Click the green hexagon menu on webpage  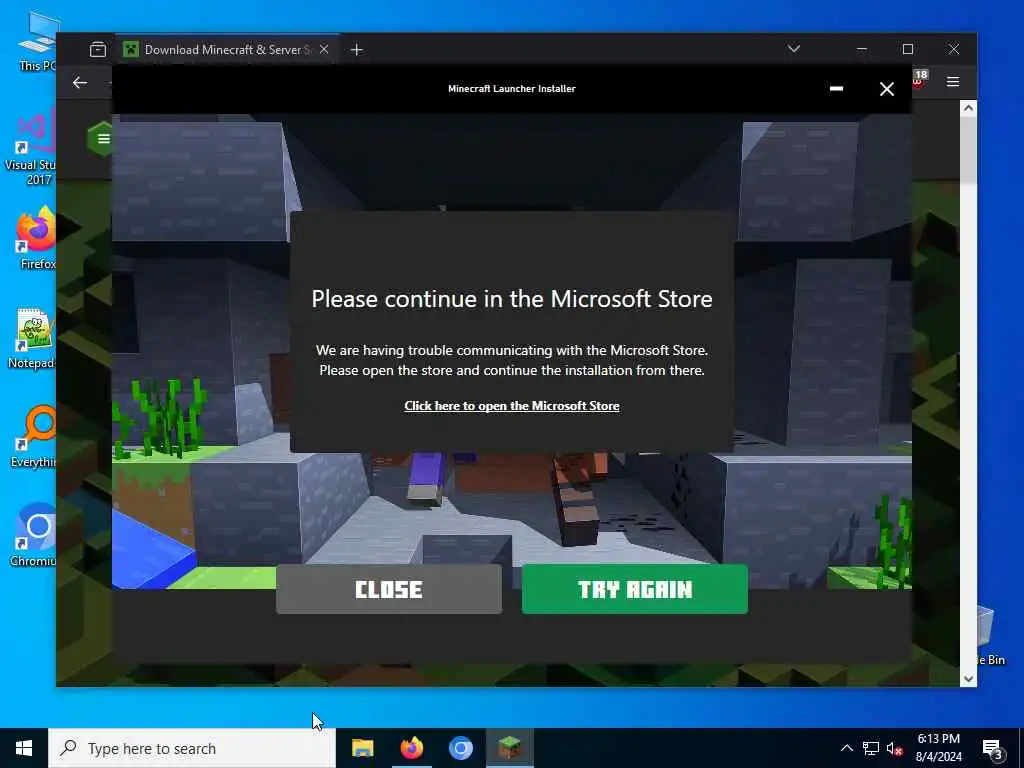(x=100, y=138)
